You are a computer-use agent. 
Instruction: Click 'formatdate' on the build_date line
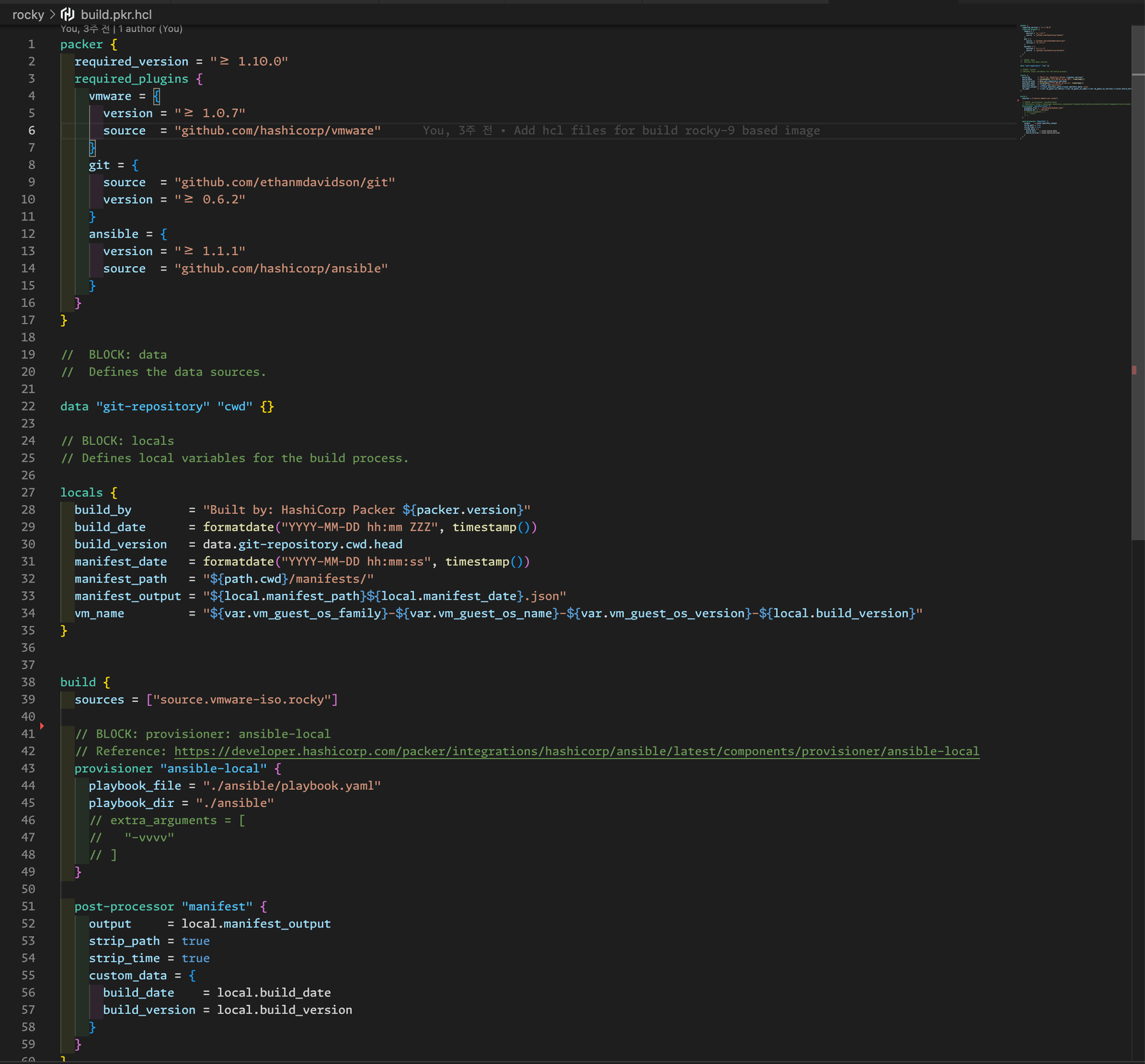click(x=239, y=527)
